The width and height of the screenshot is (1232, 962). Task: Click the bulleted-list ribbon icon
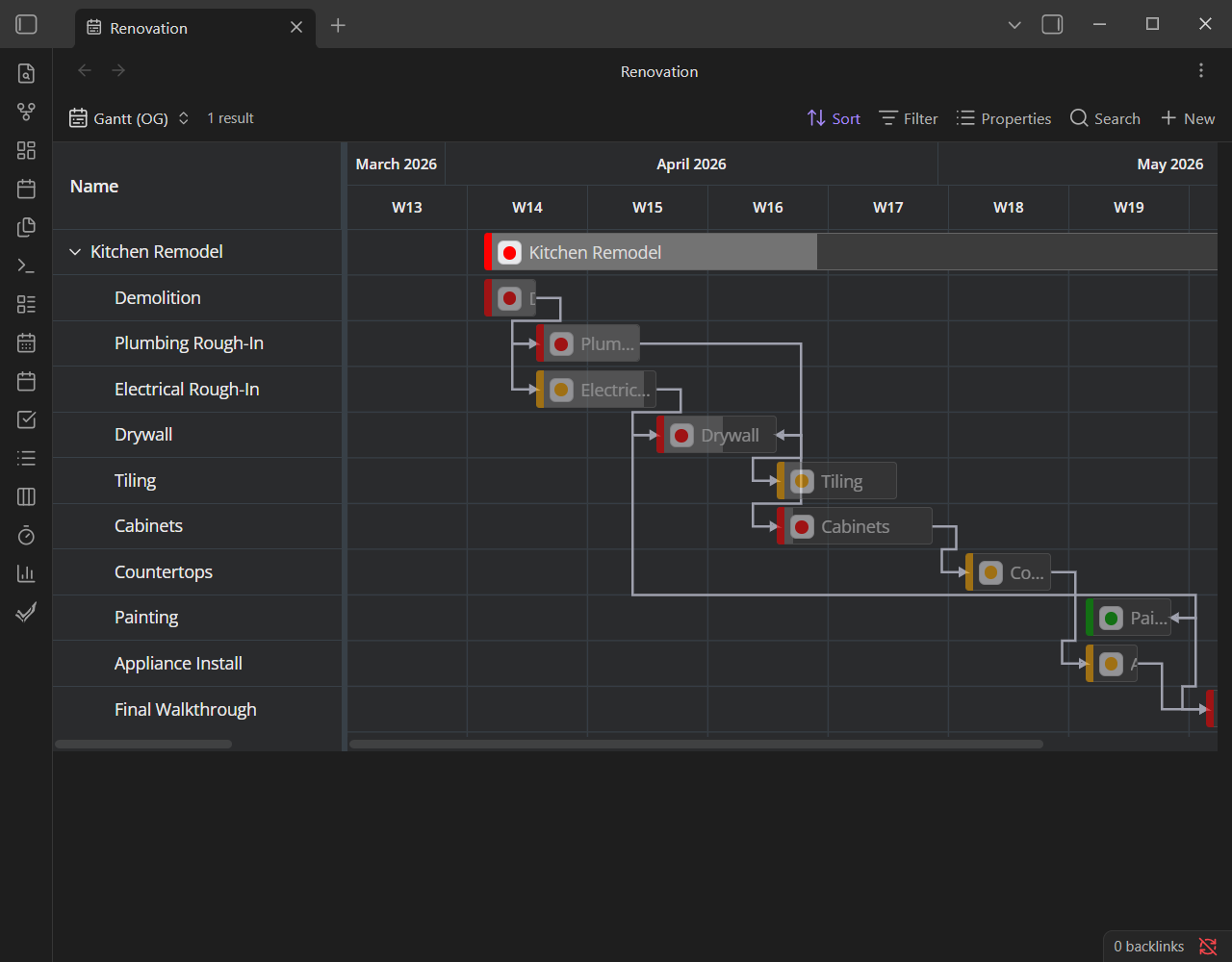tap(27, 458)
